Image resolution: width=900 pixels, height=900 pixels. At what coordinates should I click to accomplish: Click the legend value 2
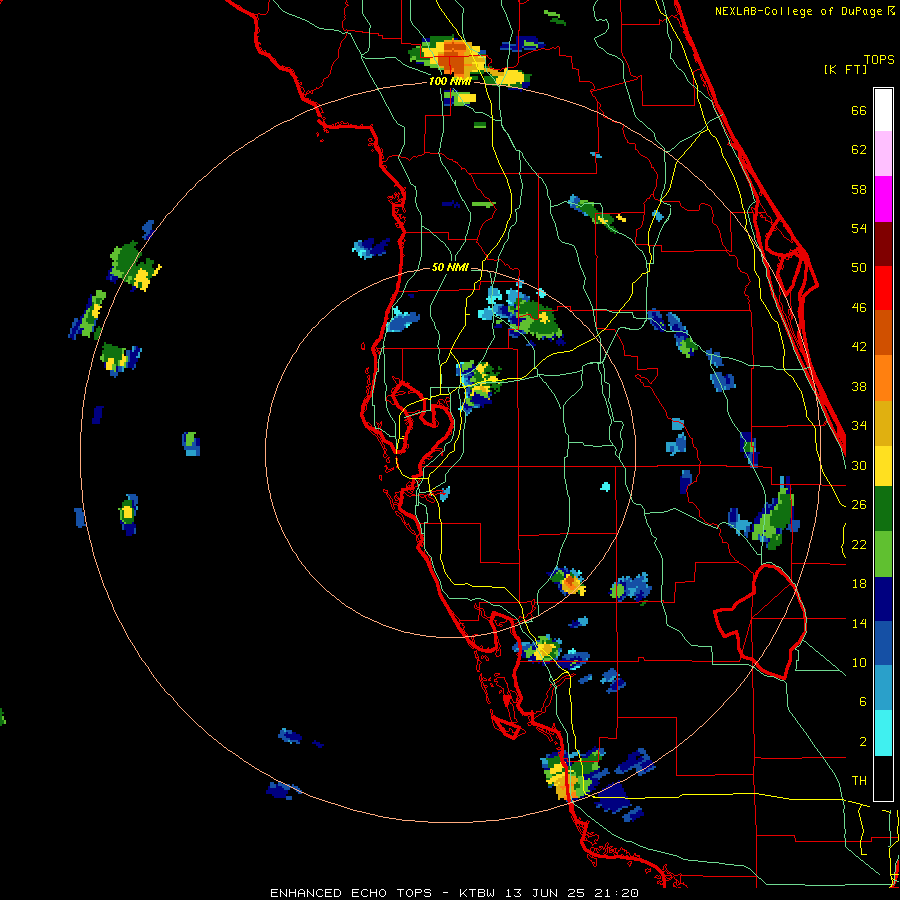click(x=862, y=742)
